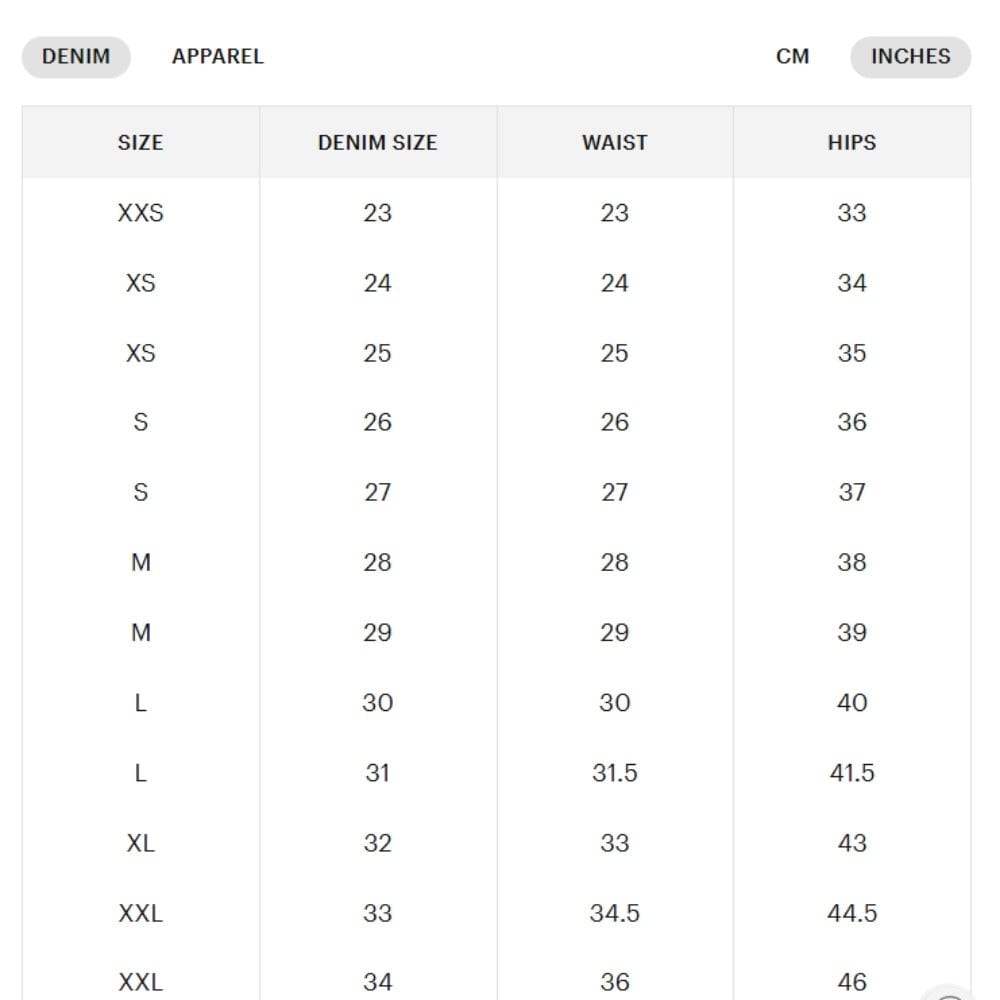The width and height of the screenshot is (1000, 1000).
Task: Select the XXS size label
Action: pyautogui.click(x=140, y=213)
